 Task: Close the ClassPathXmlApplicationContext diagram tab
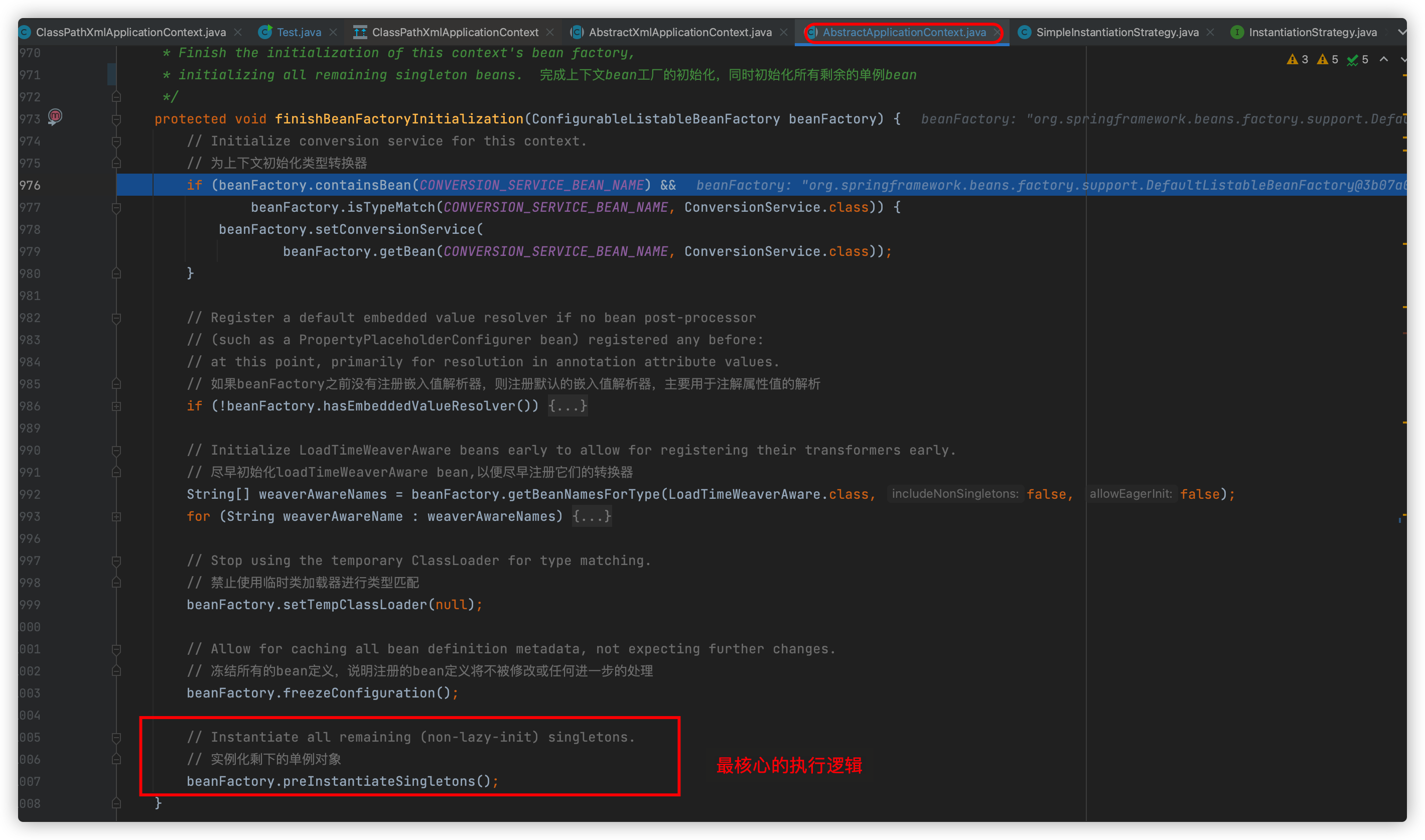550,32
